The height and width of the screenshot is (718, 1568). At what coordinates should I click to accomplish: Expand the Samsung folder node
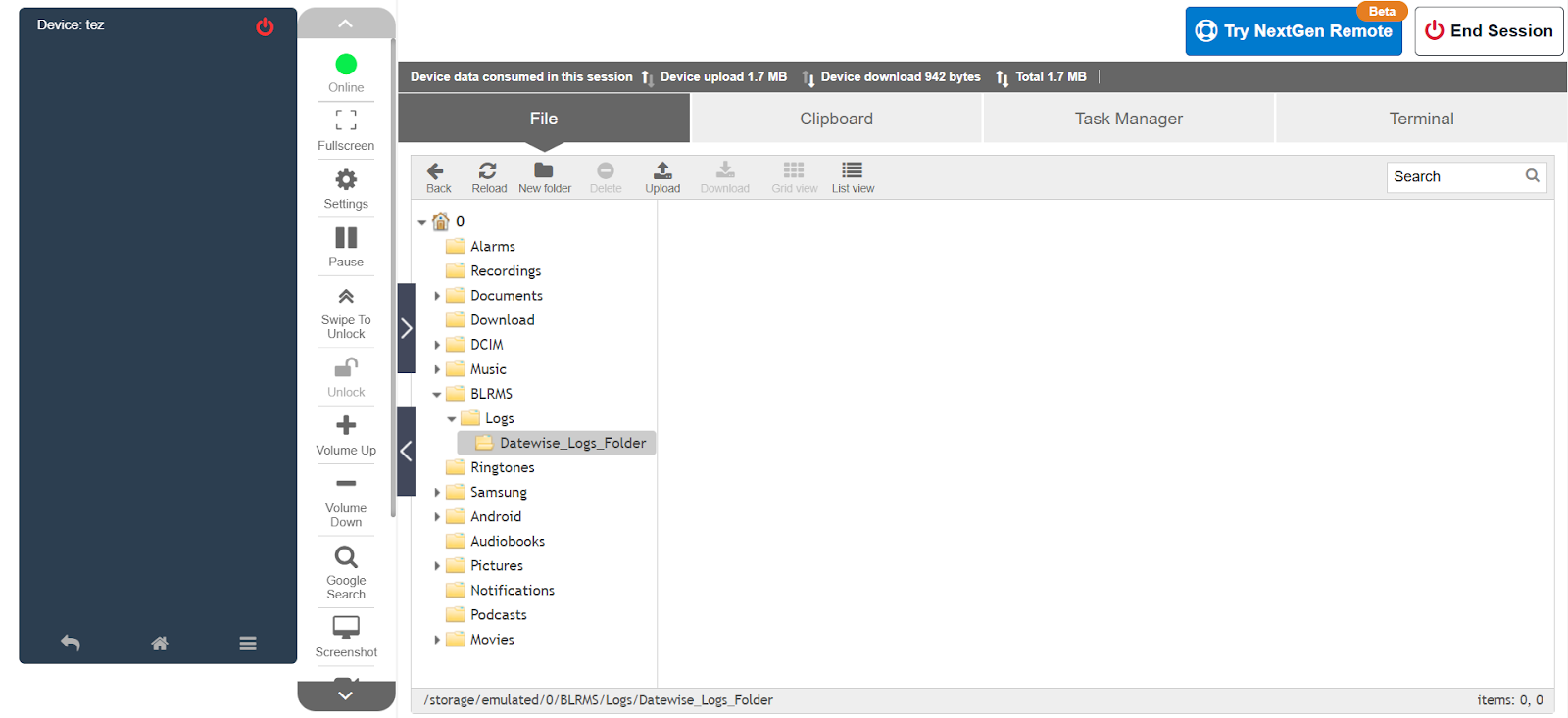(437, 493)
